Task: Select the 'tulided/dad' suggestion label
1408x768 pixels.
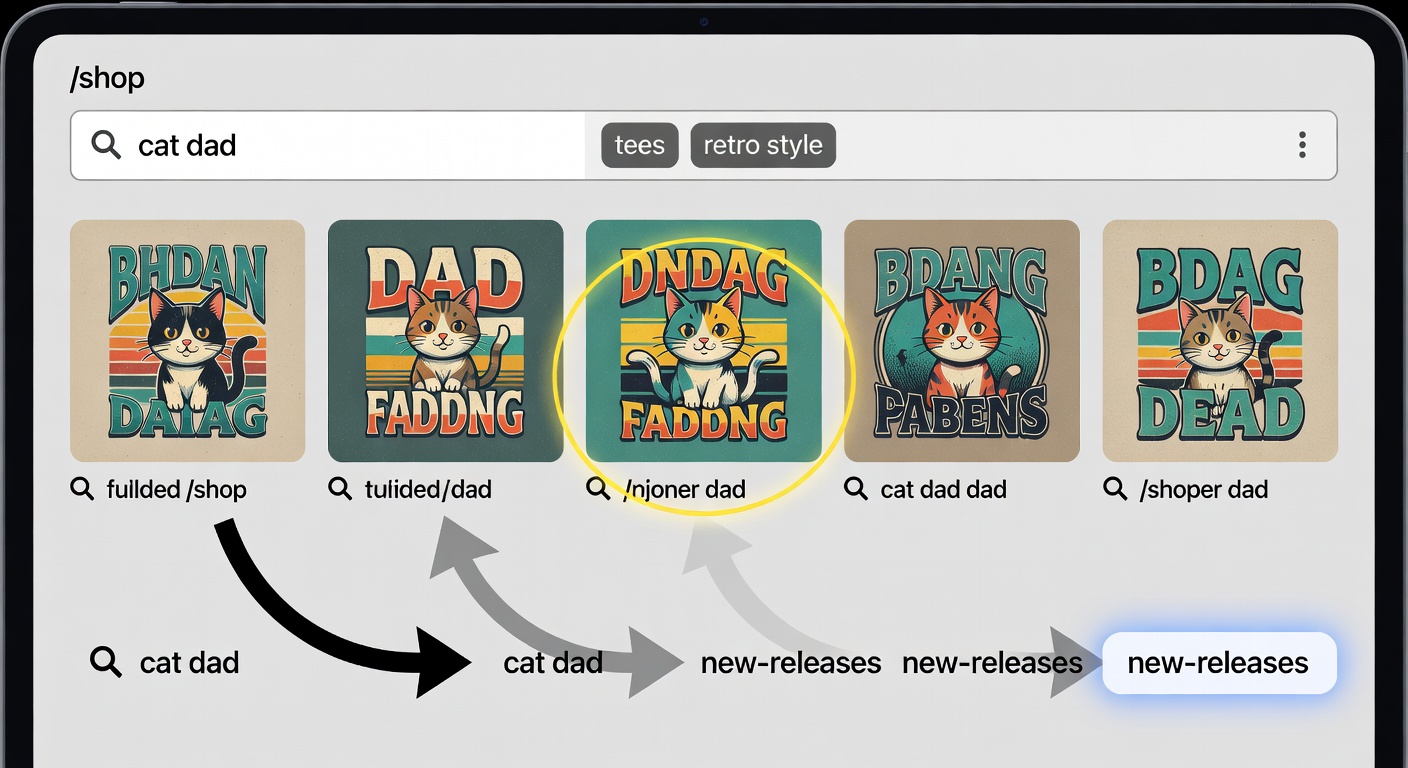Action: point(428,490)
